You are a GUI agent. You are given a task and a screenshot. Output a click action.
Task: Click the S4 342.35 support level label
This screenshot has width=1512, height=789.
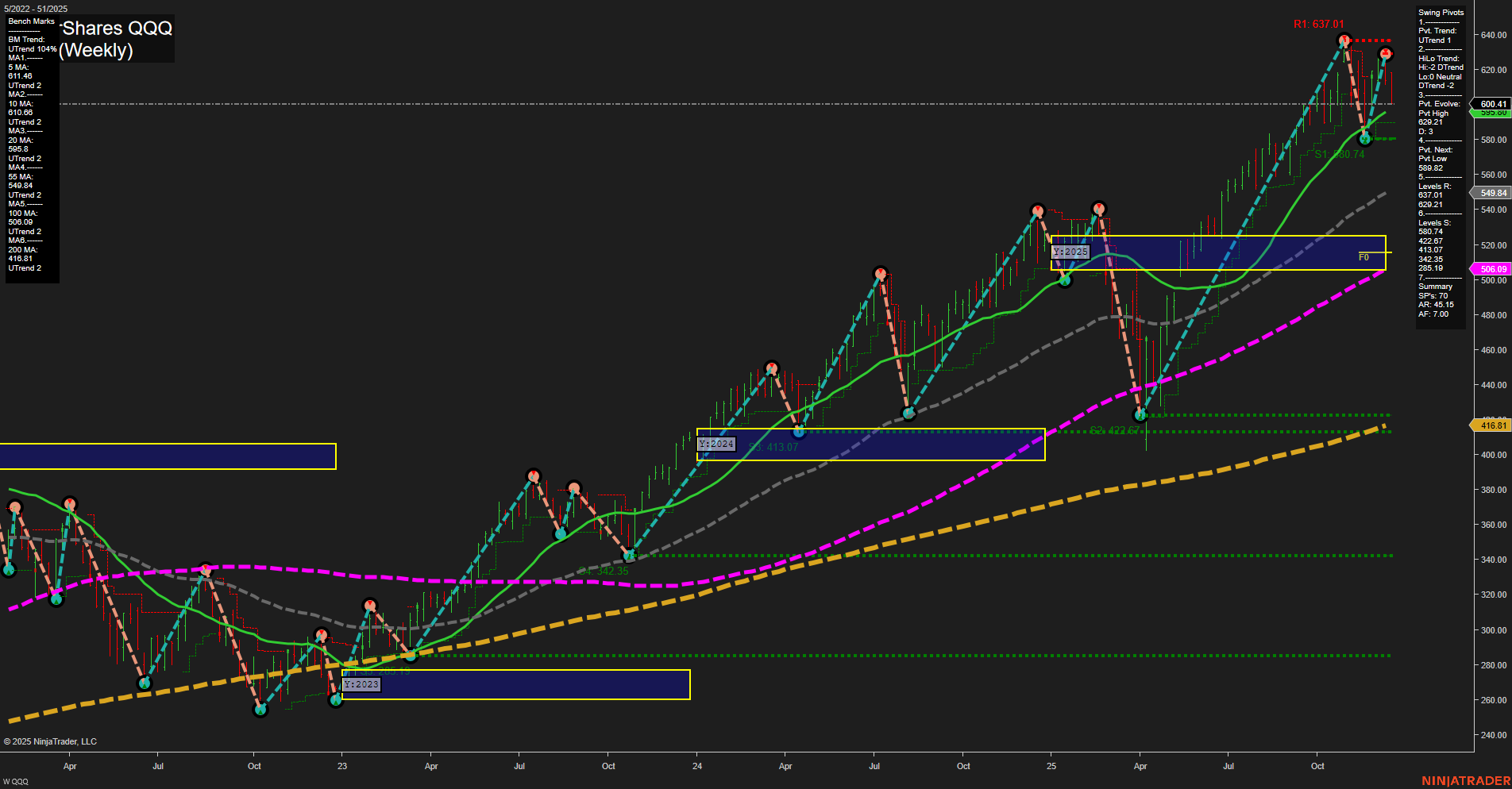tap(604, 571)
